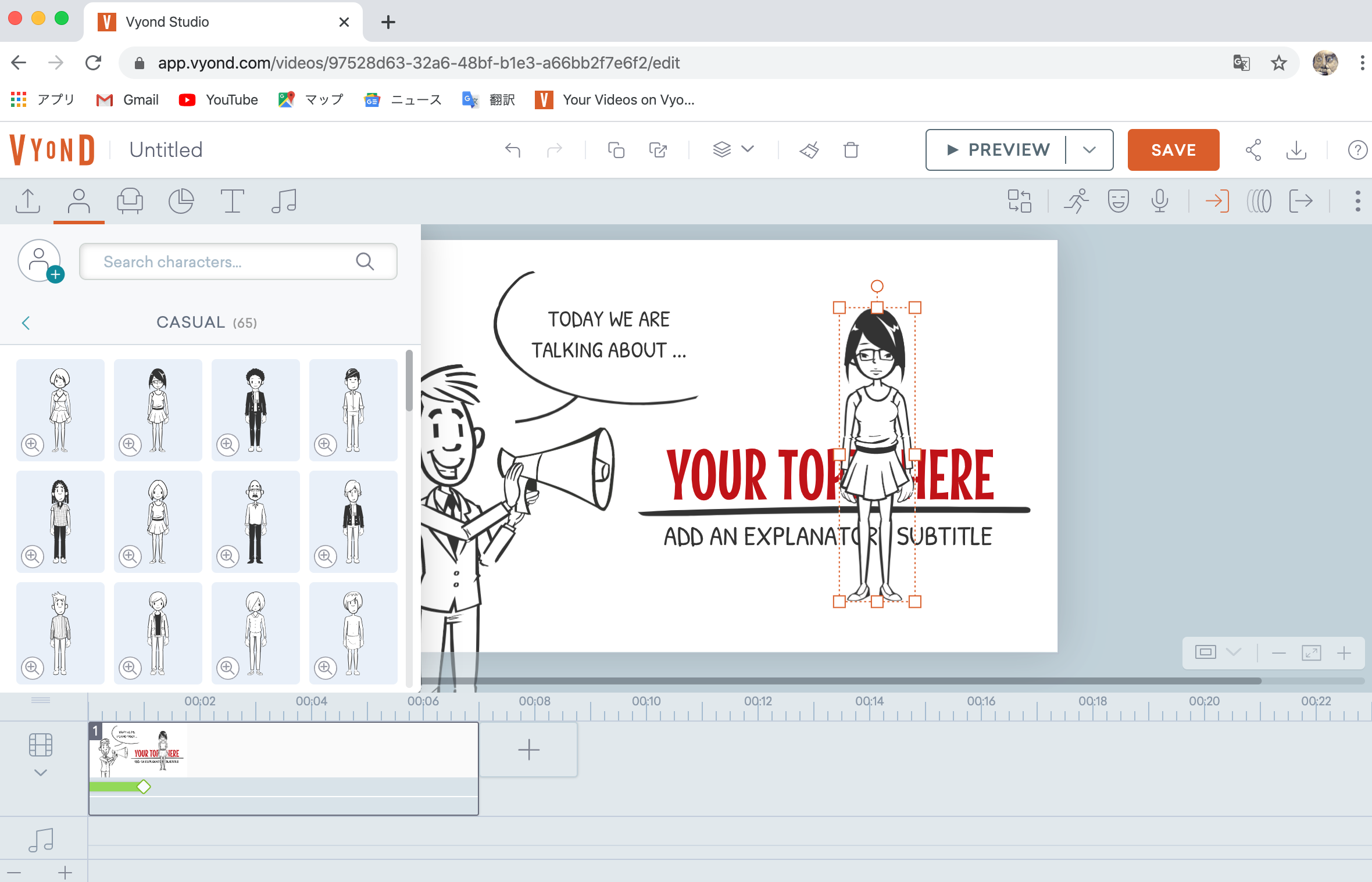Click the microphone Dialog icon
The width and height of the screenshot is (1372, 882).
pos(1159,202)
